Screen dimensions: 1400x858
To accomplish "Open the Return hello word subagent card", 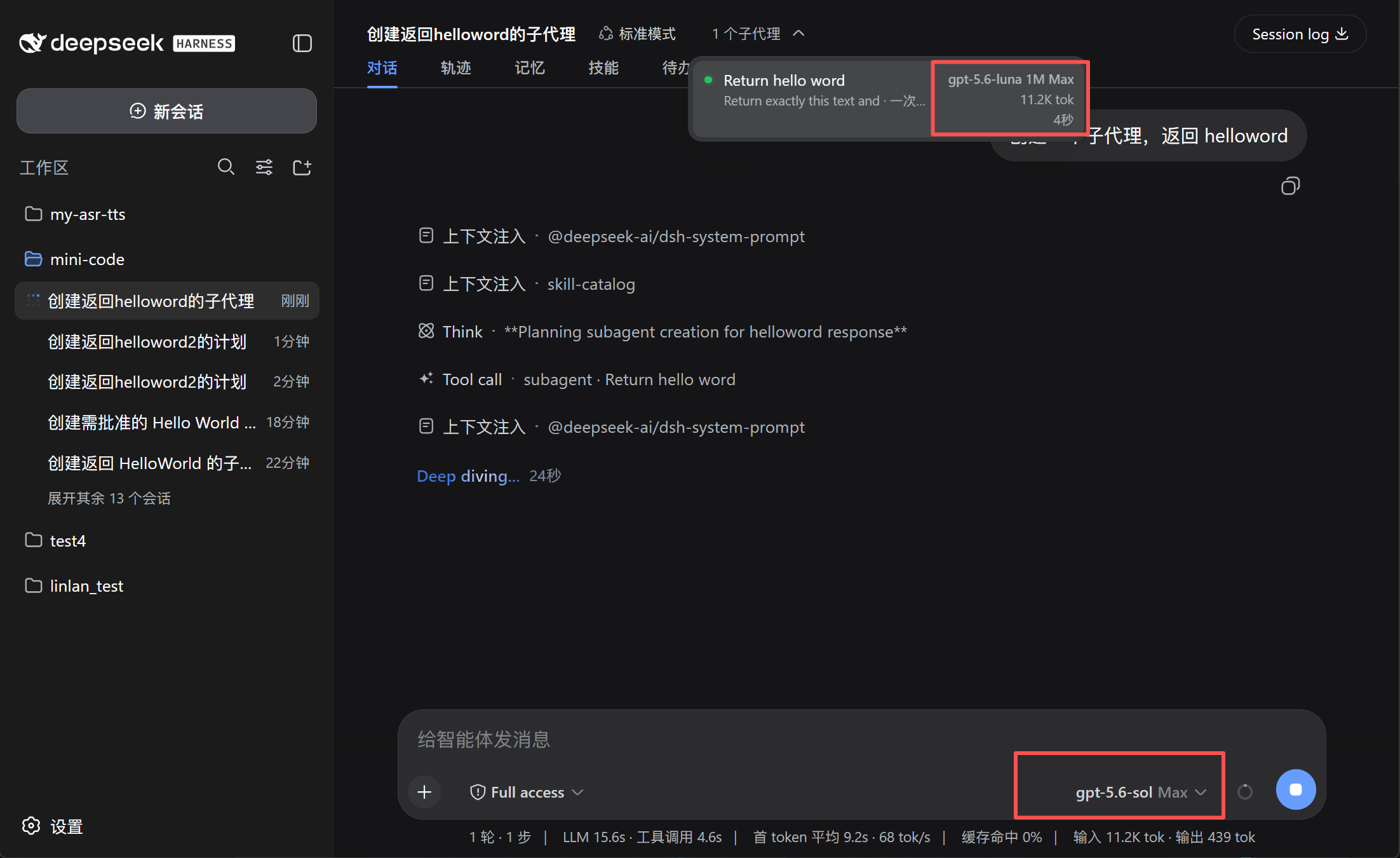I will point(889,99).
